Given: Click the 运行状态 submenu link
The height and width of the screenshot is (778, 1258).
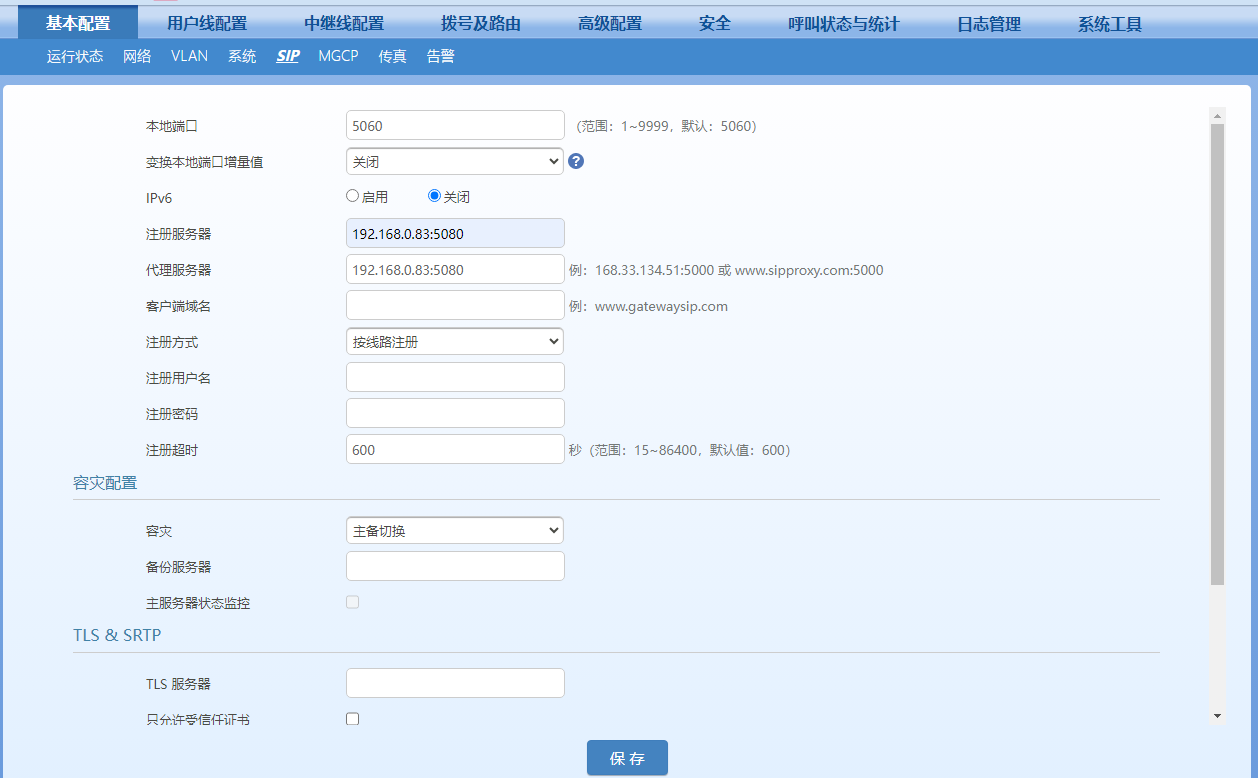Looking at the screenshot, I should [75, 56].
